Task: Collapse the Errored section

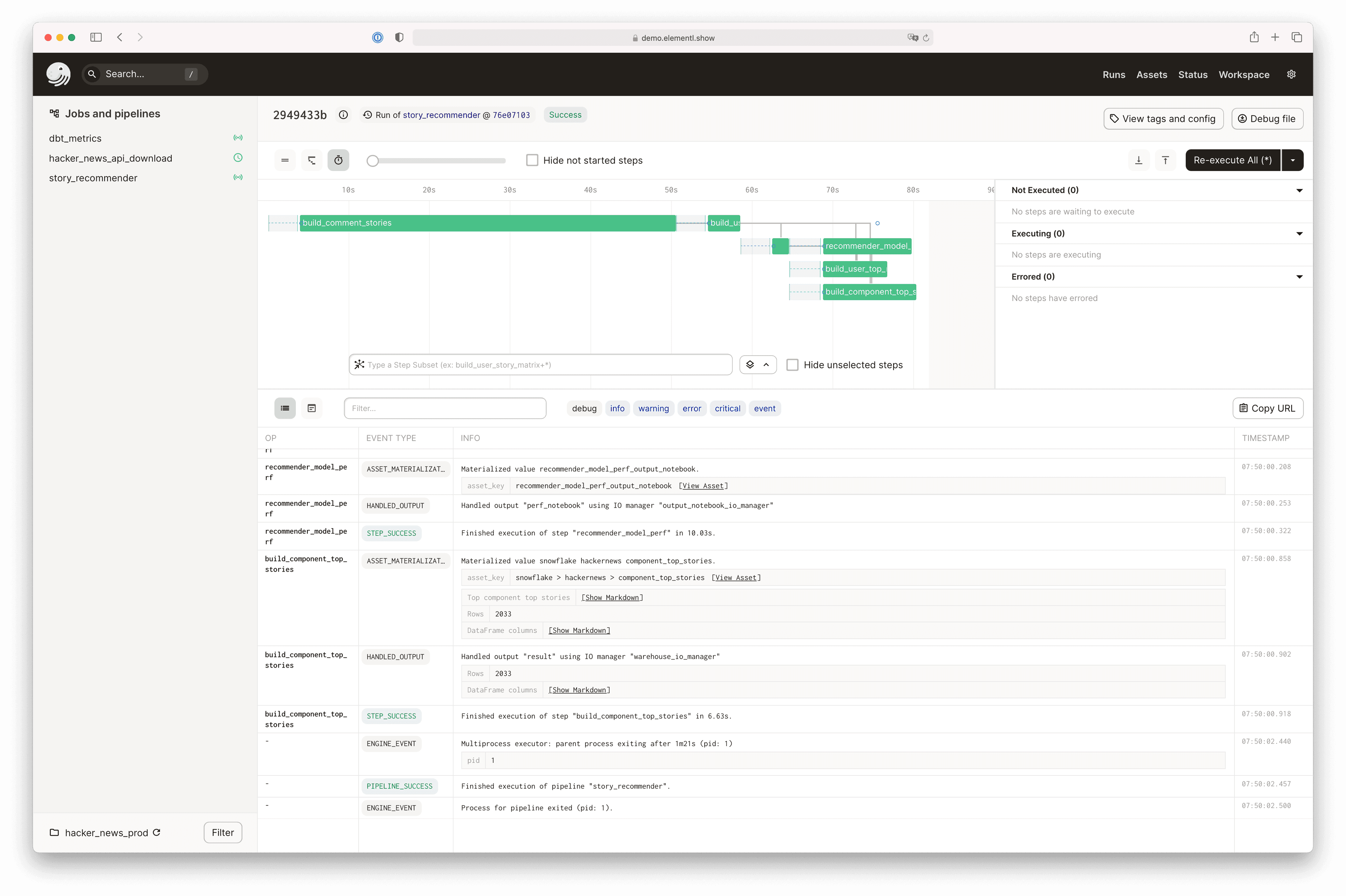Action: click(1299, 276)
